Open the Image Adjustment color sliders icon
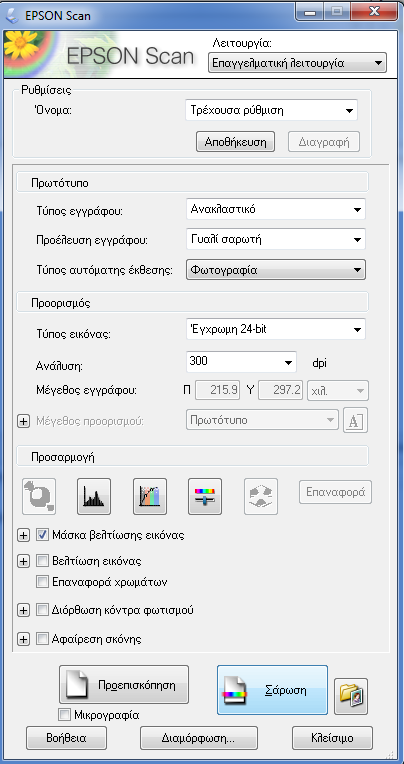The width and height of the screenshot is (404, 764). click(205, 496)
